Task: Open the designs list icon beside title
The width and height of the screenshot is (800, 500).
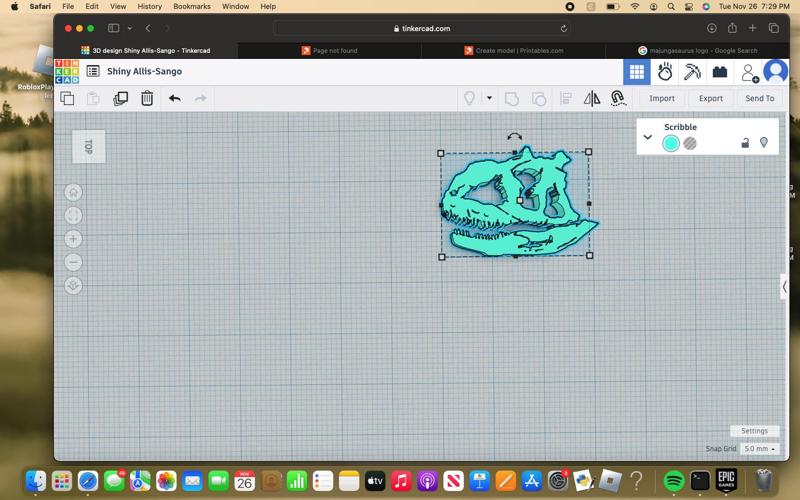Action: [x=93, y=71]
